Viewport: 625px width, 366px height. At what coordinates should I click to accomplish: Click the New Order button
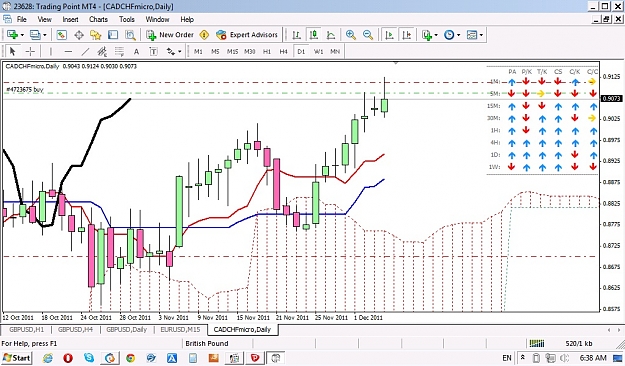(x=170, y=35)
